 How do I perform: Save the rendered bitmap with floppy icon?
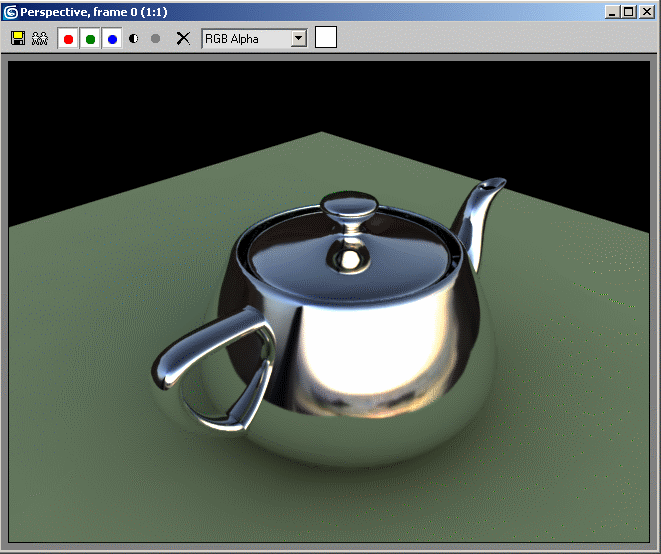[x=18, y=39]
